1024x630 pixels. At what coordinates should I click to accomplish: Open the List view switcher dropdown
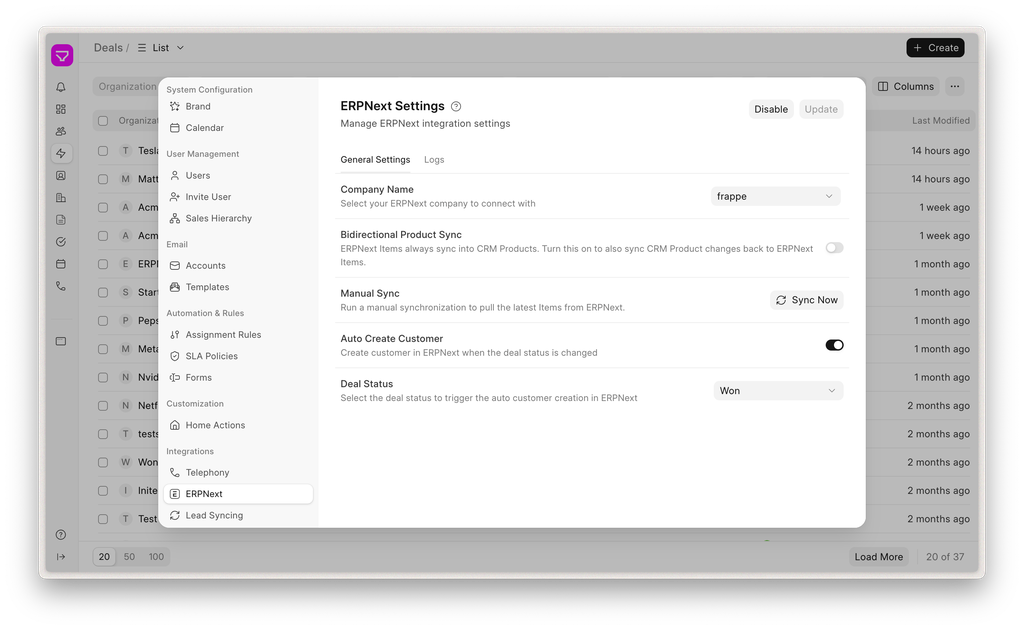161,48
